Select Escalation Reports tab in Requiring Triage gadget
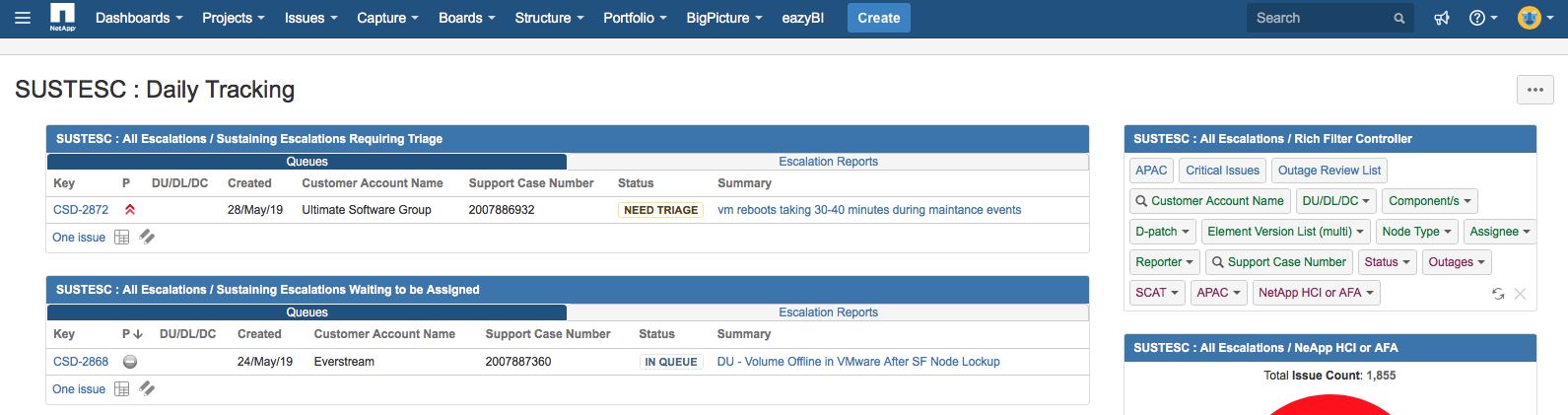 (828, 162)
